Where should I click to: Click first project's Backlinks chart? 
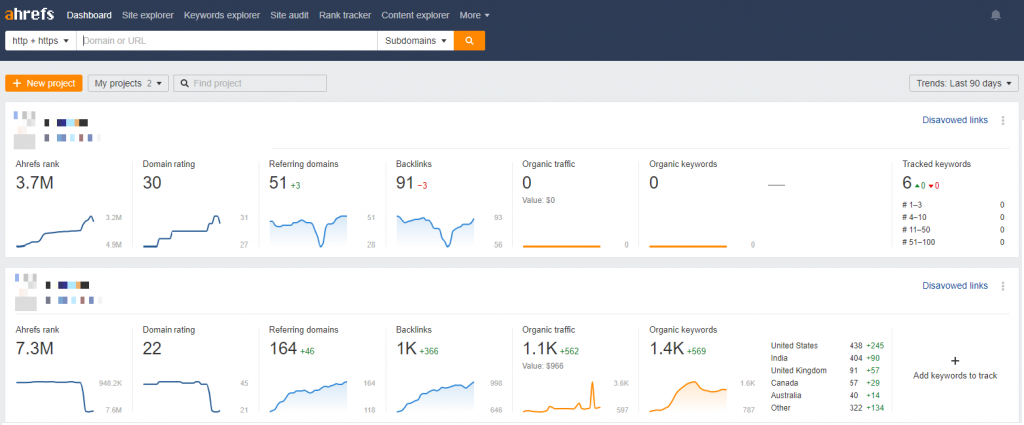tap(435, 230)
